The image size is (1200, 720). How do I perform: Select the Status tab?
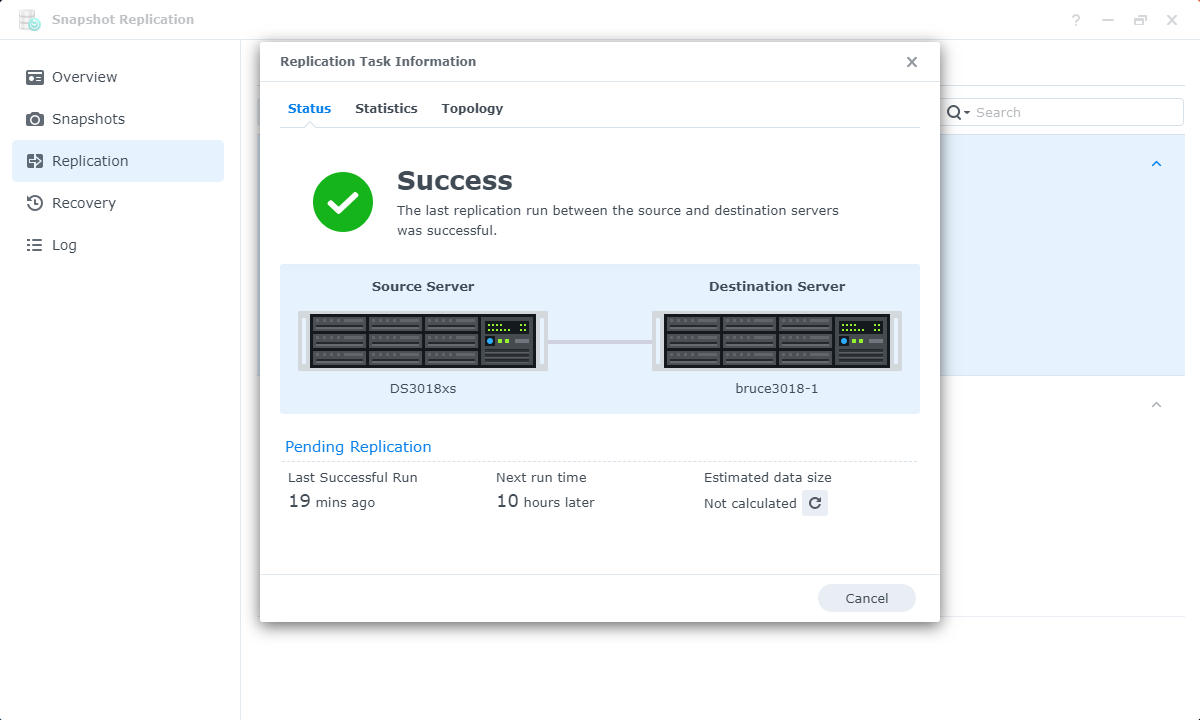click(x=309, y=108)
